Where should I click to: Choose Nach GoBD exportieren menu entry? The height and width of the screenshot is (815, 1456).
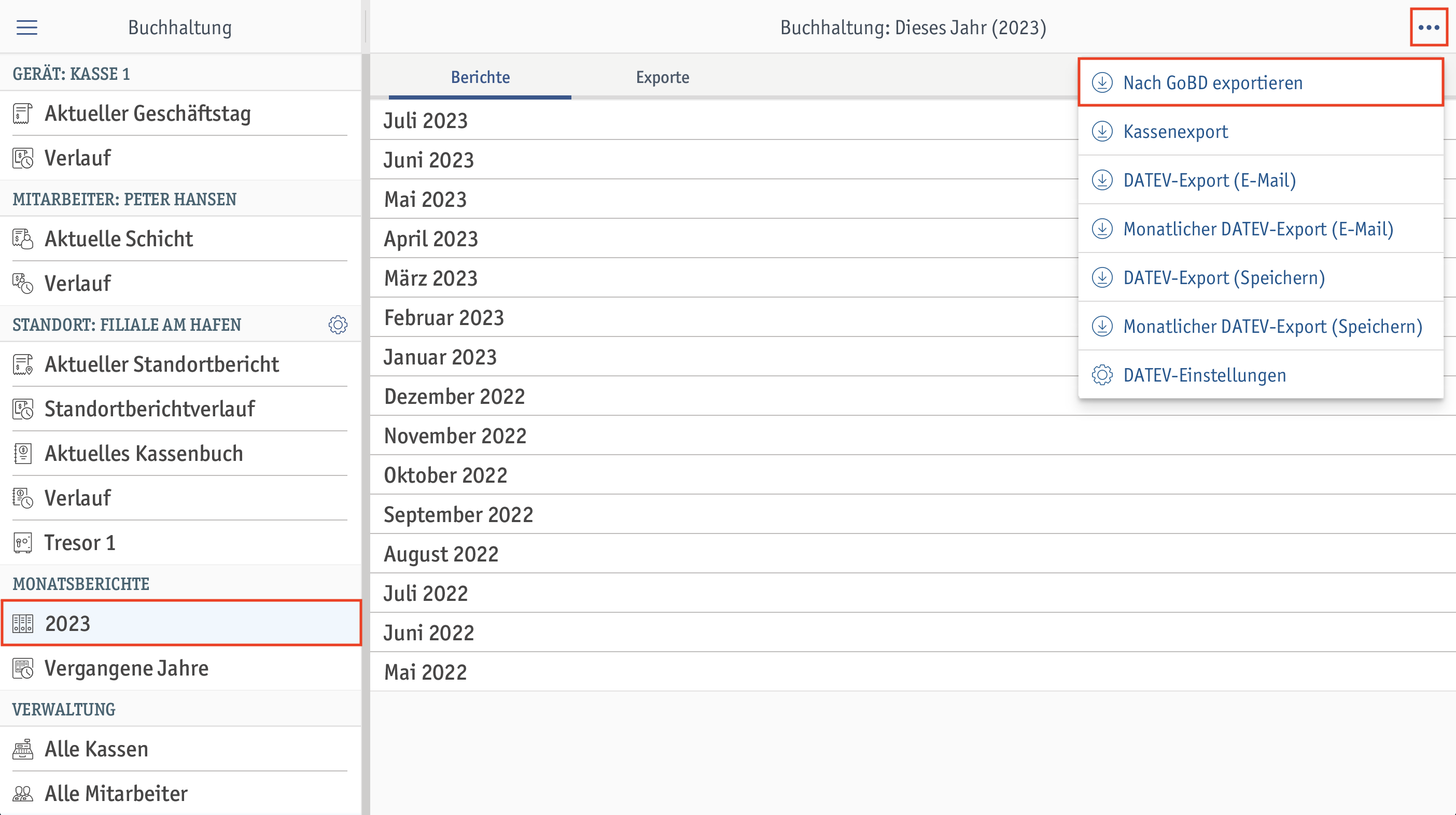click(1261, 82)
